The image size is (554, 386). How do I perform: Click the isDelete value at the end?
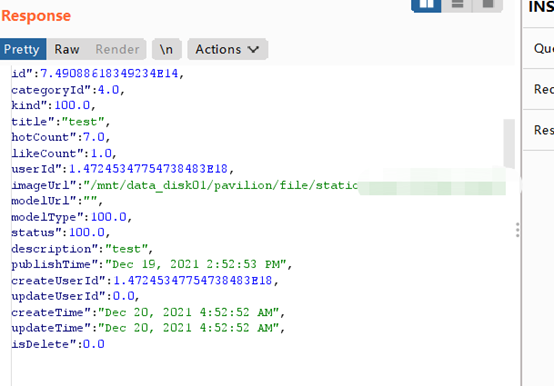pos(94,344)
